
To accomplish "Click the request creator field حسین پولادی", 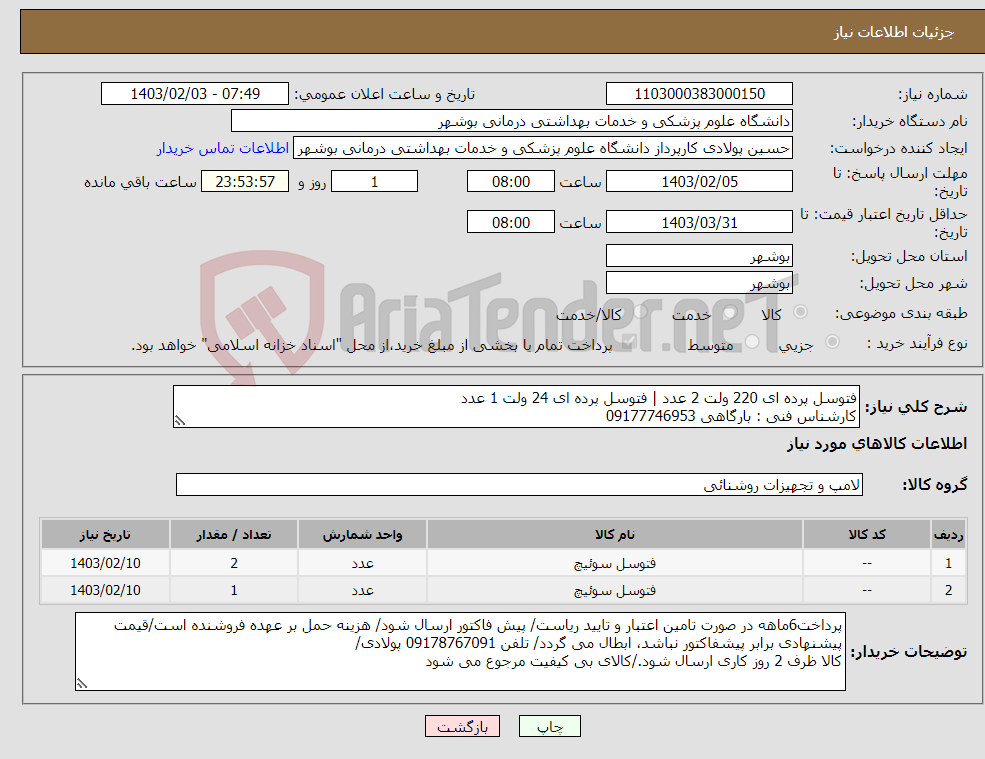I will point(543,148).
